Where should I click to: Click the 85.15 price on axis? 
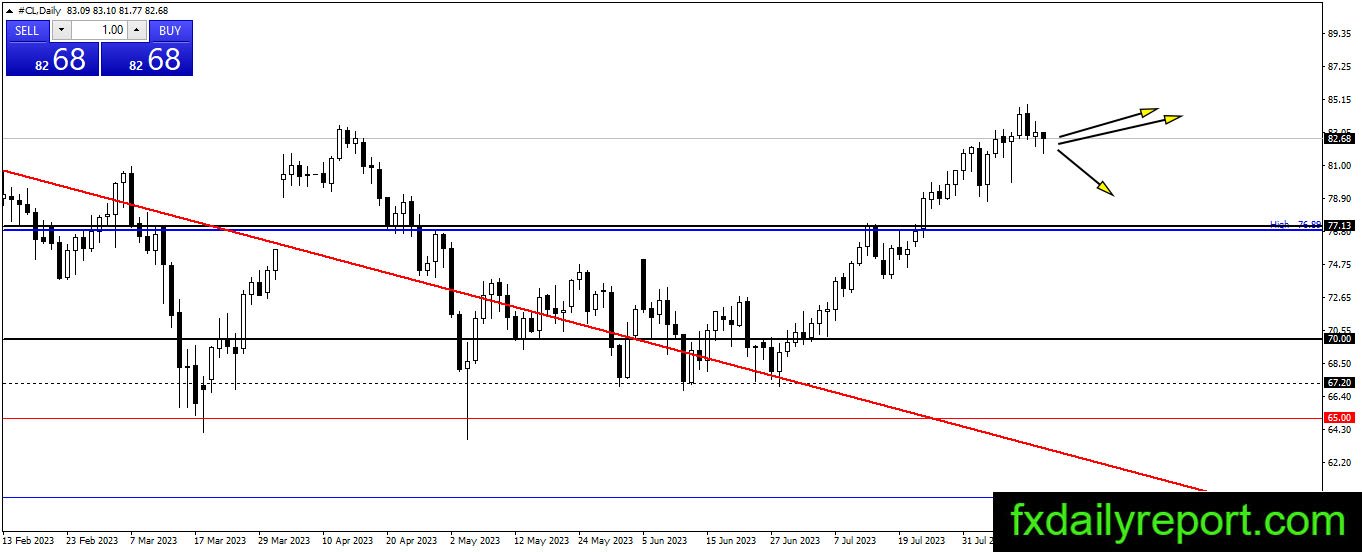1339,100
